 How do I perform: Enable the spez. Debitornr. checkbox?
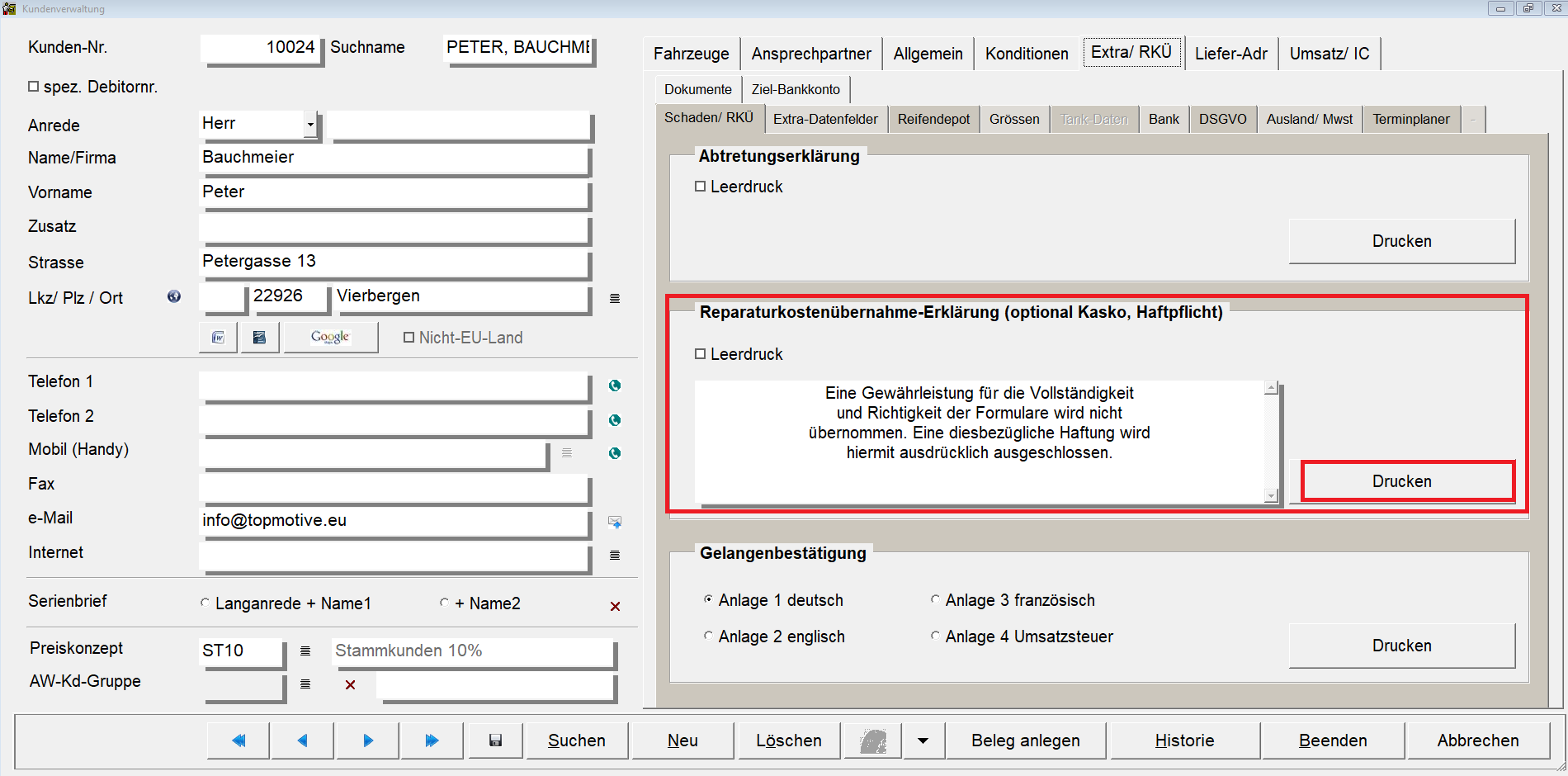tap(34, 86)
